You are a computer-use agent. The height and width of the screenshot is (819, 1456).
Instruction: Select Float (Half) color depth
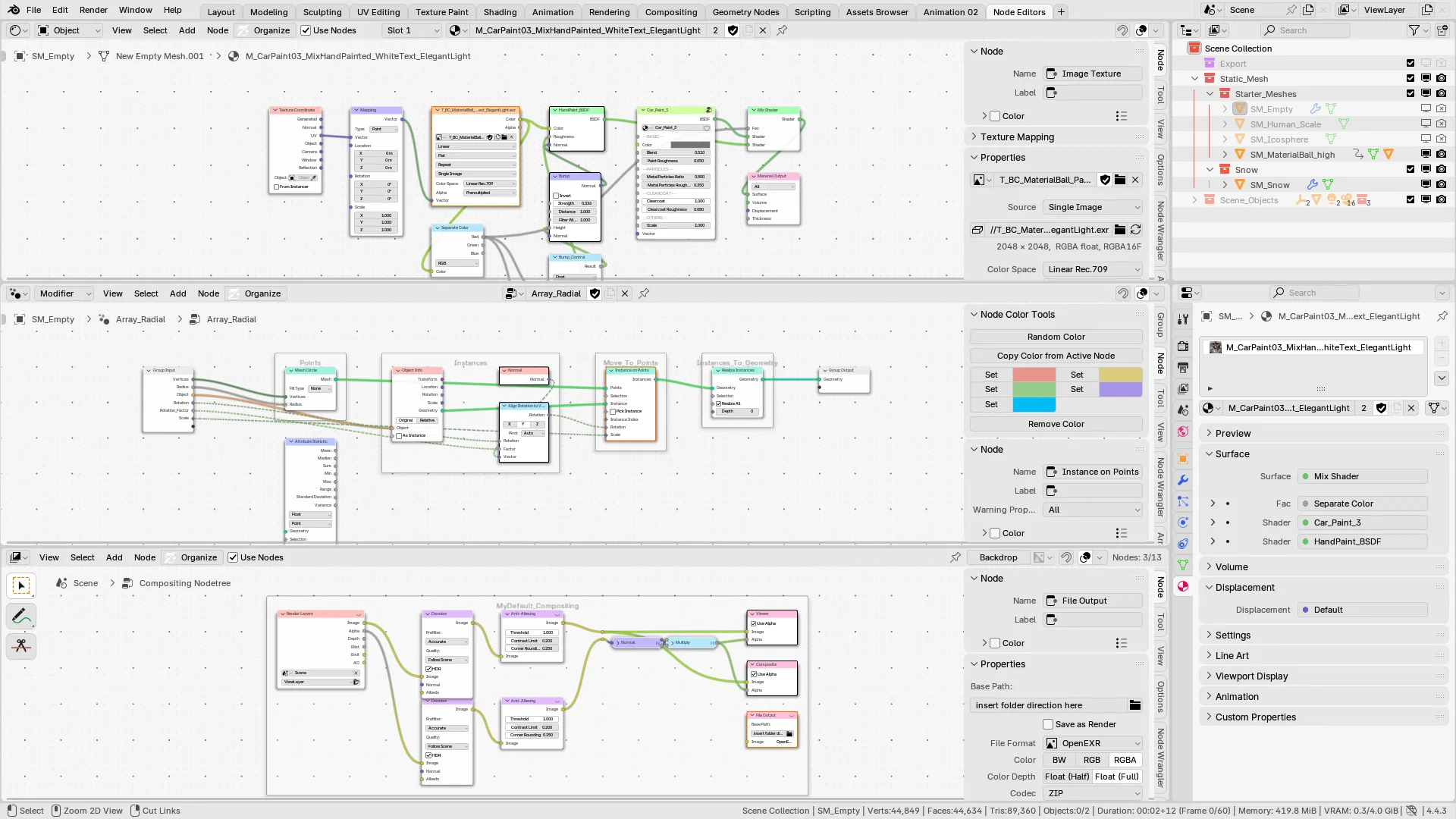pos(1067,777)
